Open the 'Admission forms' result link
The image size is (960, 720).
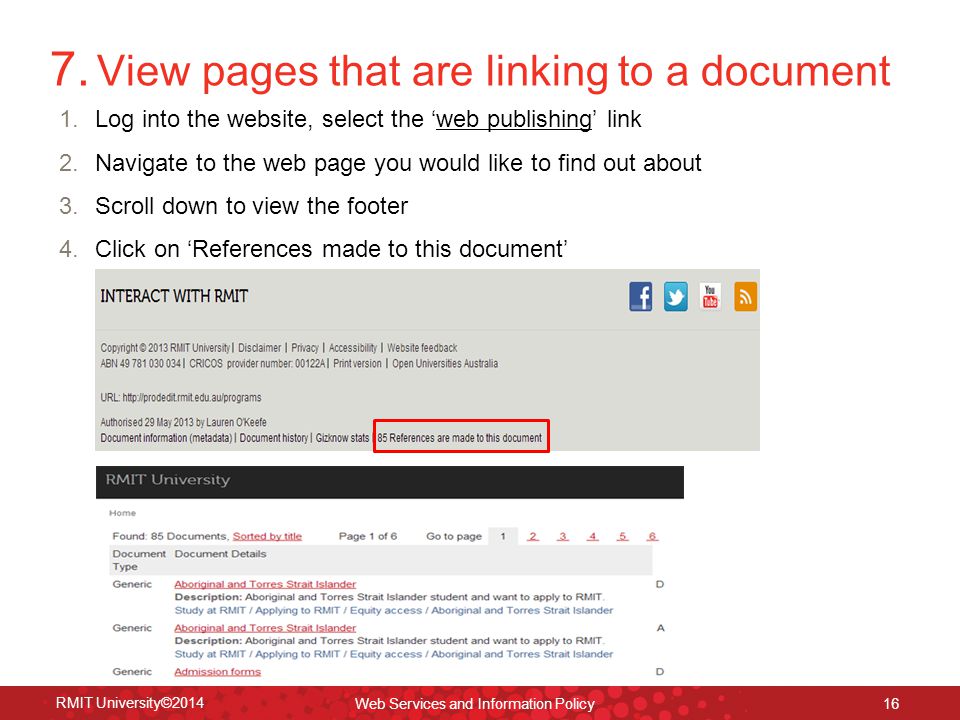[217, 672]
